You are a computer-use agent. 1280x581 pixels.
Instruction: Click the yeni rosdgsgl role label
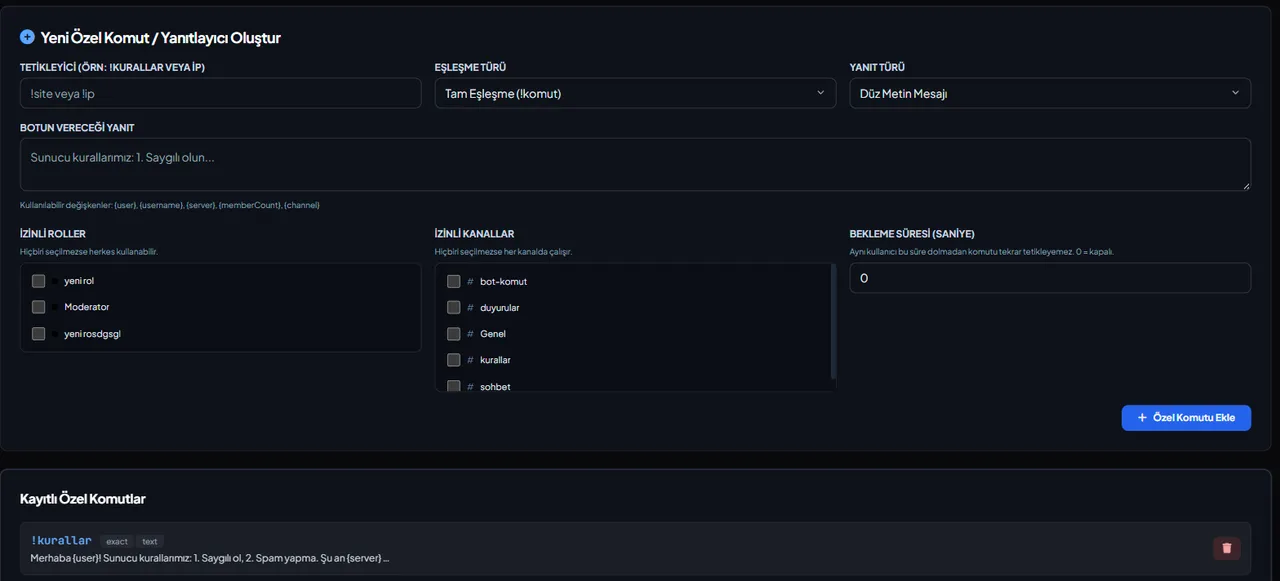pos(92,334)
